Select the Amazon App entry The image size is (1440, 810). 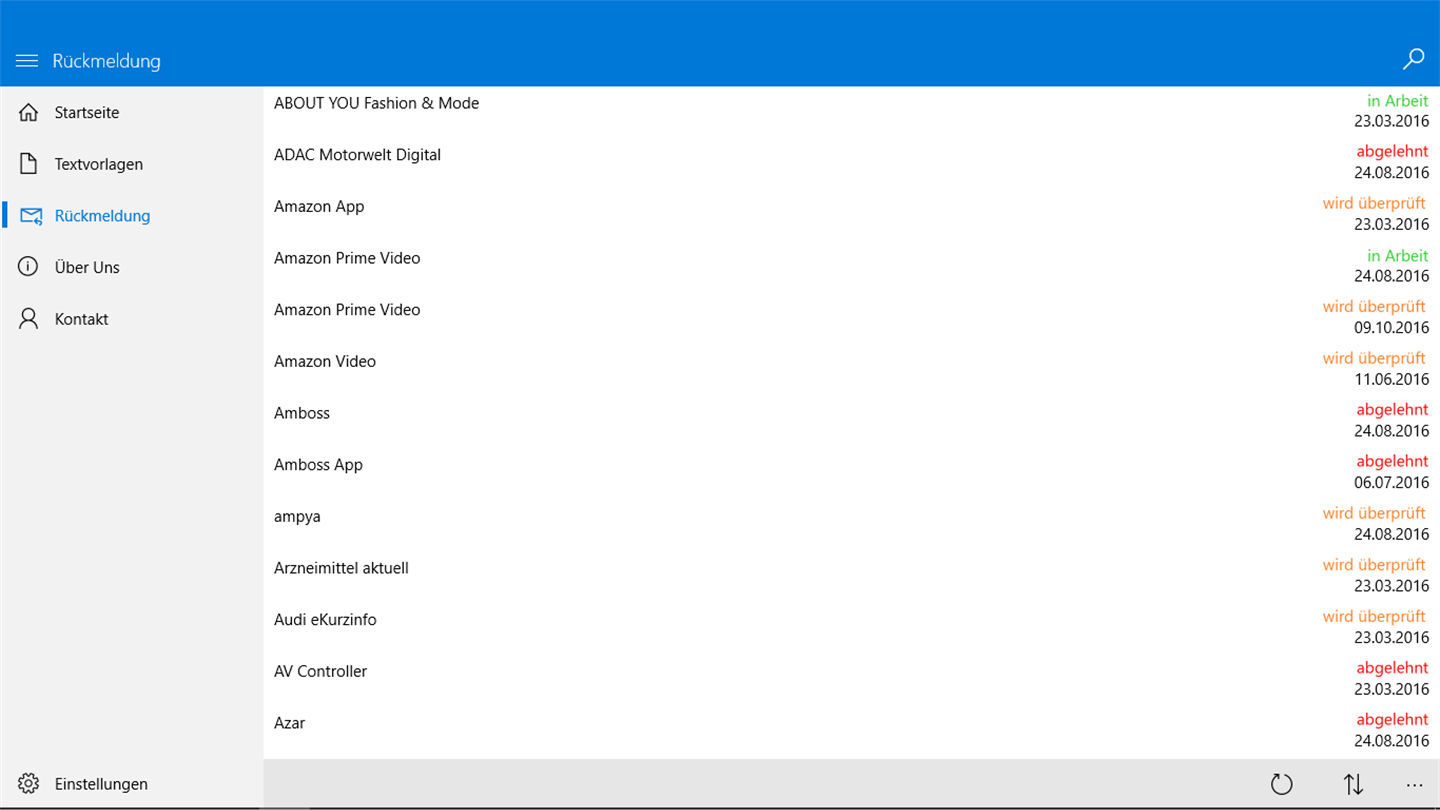pyautogui.click(x=851, y=214)
